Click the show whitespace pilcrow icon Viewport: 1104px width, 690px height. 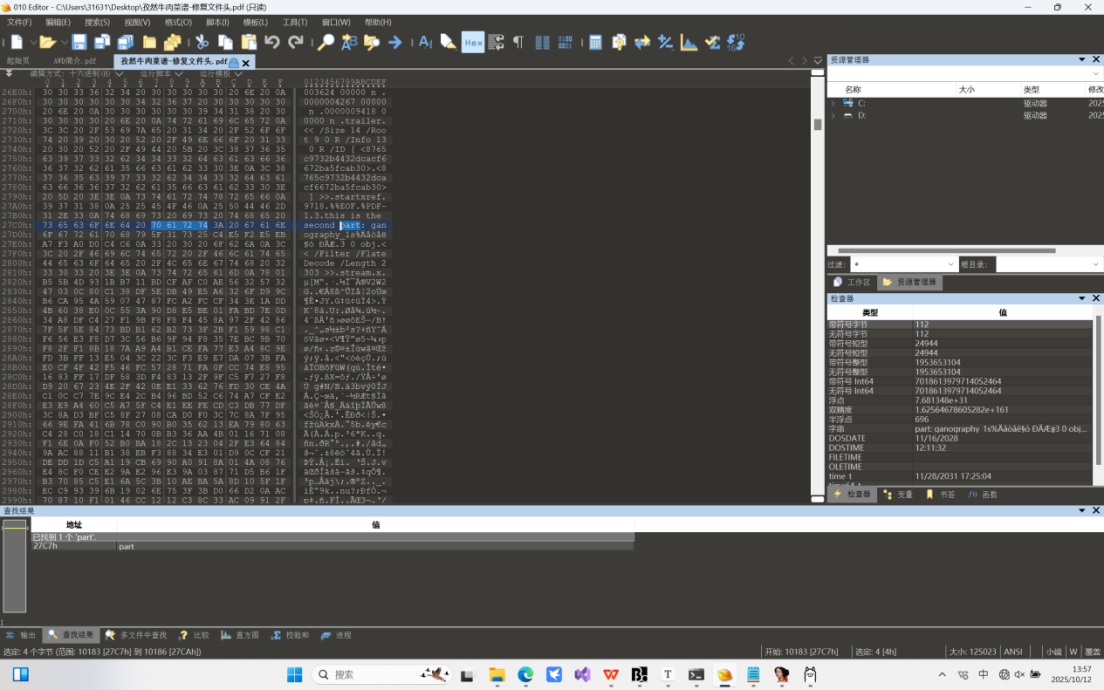(x=518, y=42)
